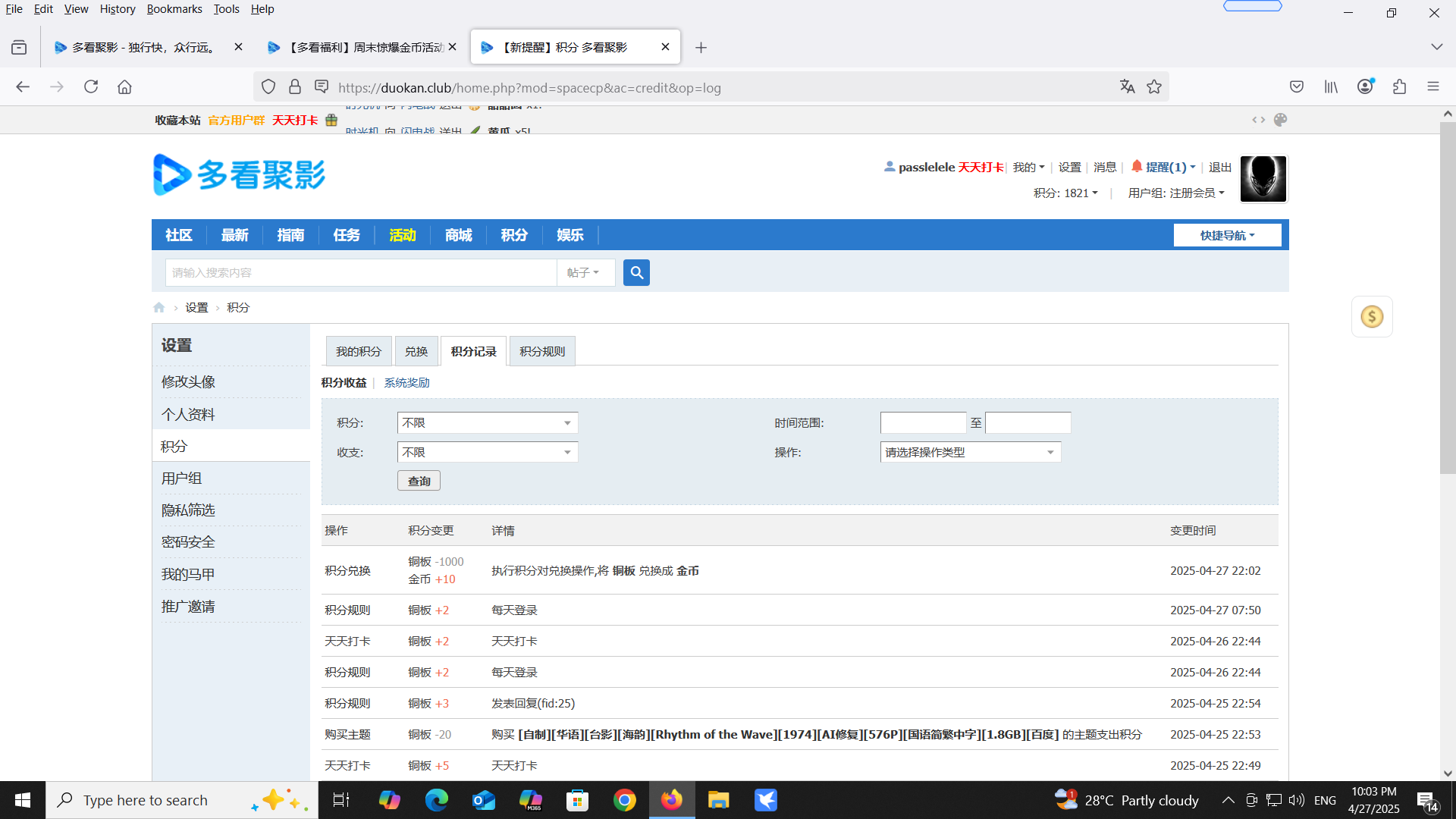Open the 积分 filter dropdown

(x=488, y=423)
